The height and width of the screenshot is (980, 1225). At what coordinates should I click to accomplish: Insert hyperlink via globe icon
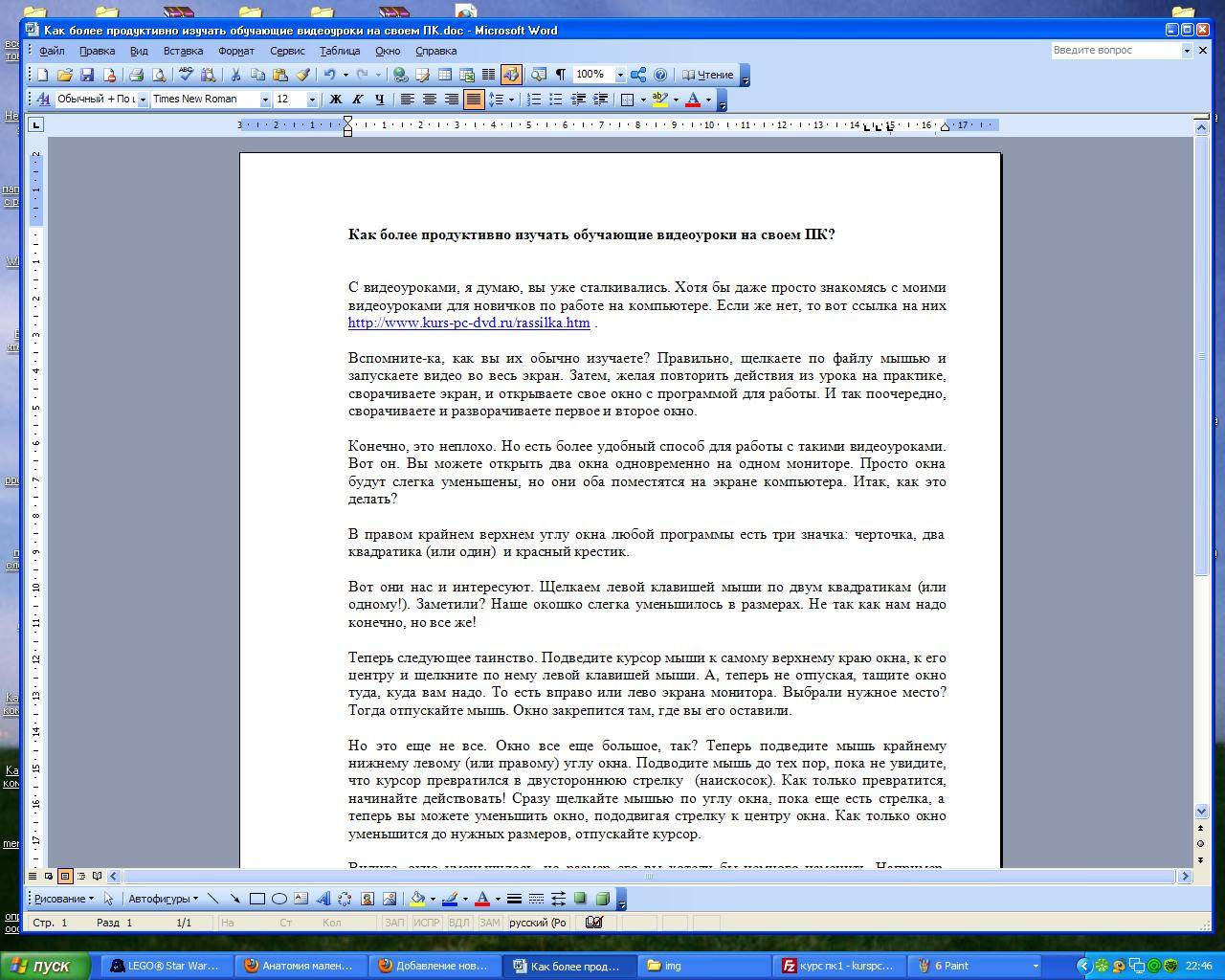tap(400, 75)
